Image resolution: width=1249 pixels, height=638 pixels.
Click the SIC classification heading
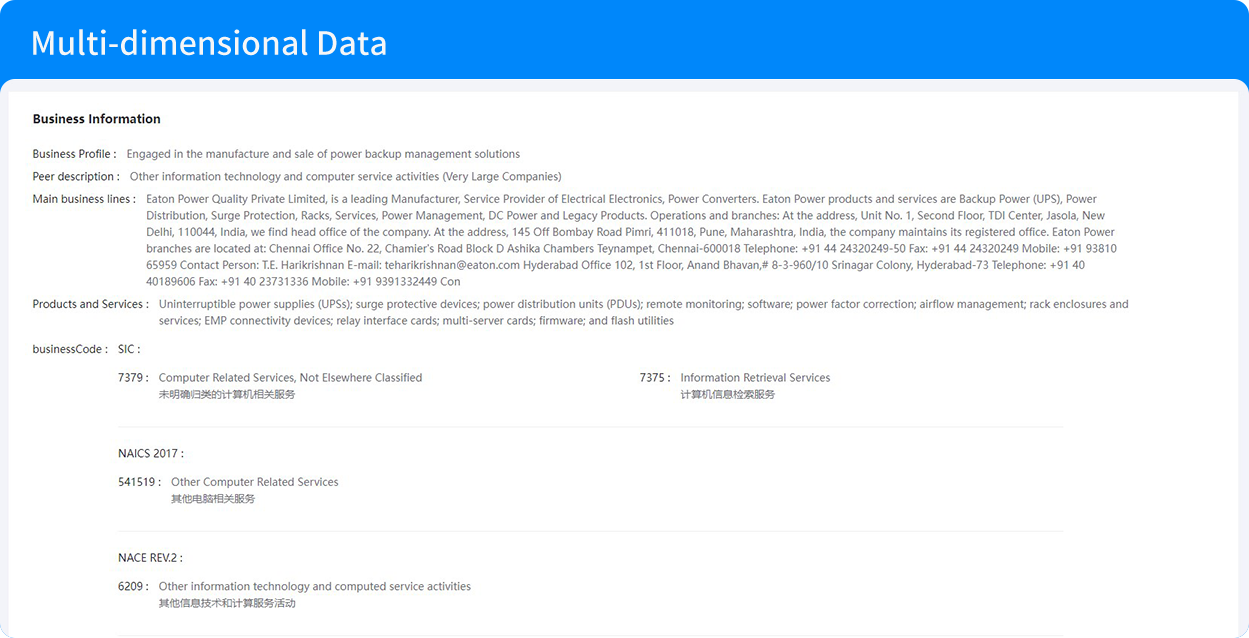[129, 349]
